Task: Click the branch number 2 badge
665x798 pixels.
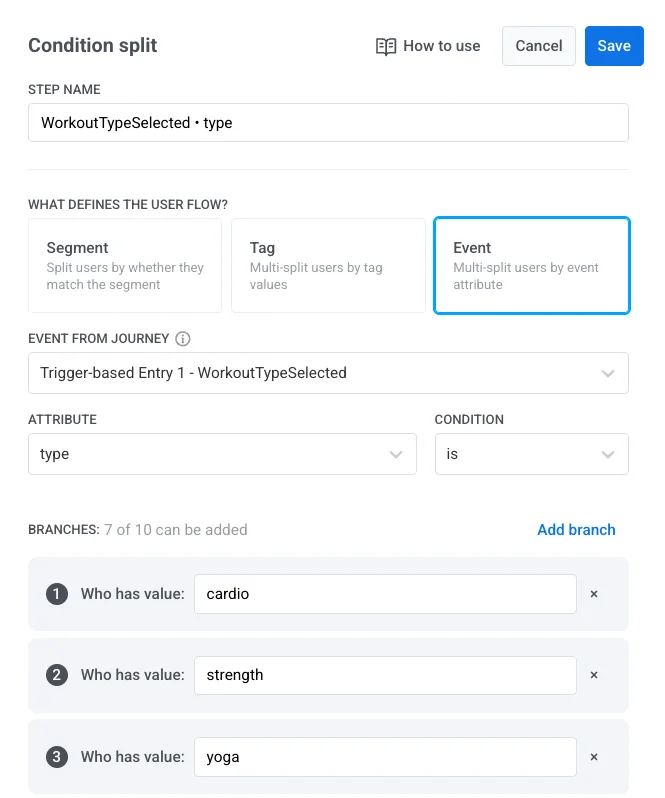Action: (57, 675)
